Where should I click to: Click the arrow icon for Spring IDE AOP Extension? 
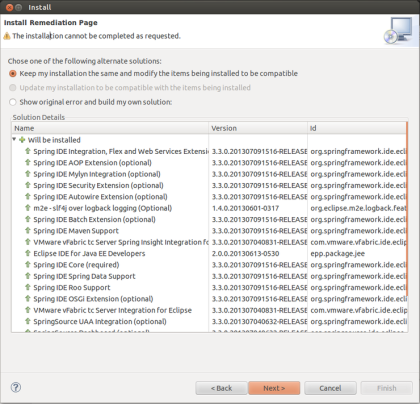point(28,162)
